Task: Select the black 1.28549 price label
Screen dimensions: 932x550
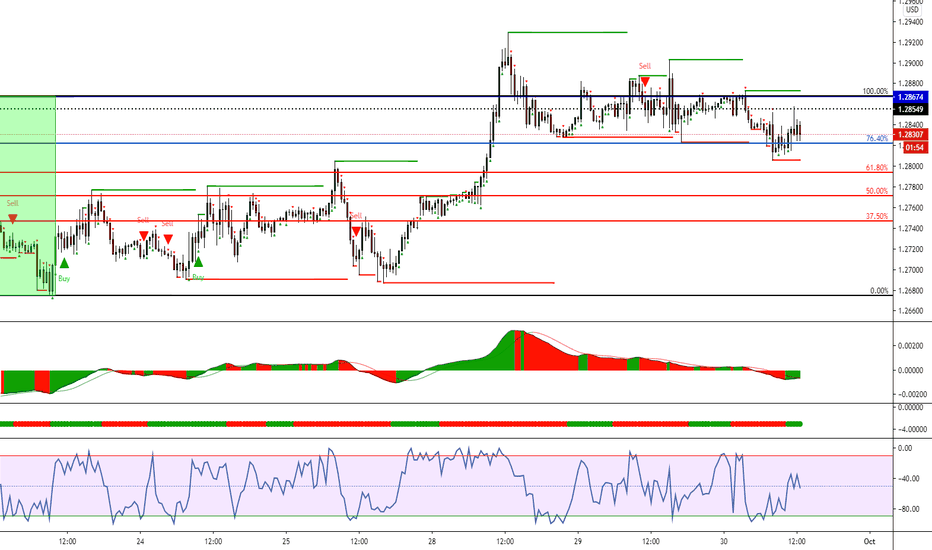Action: point(911,109)
